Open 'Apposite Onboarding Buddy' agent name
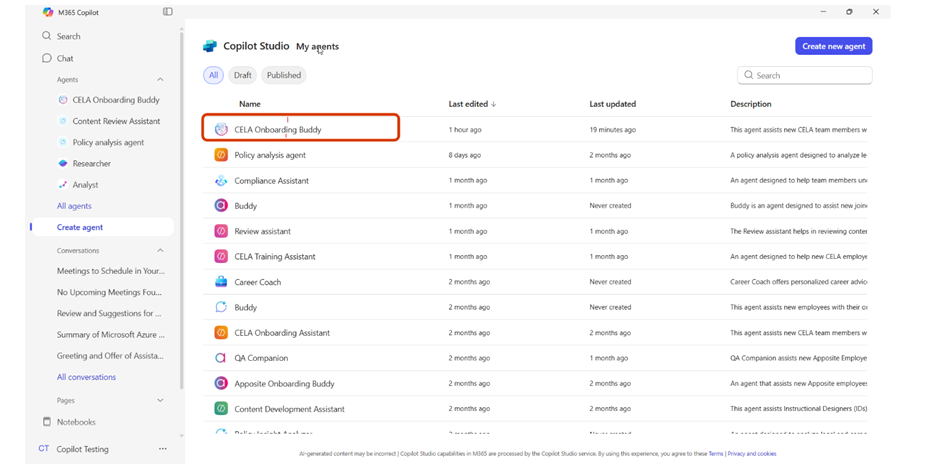This screenshot has width=940, height=464. tap(284, 383)
